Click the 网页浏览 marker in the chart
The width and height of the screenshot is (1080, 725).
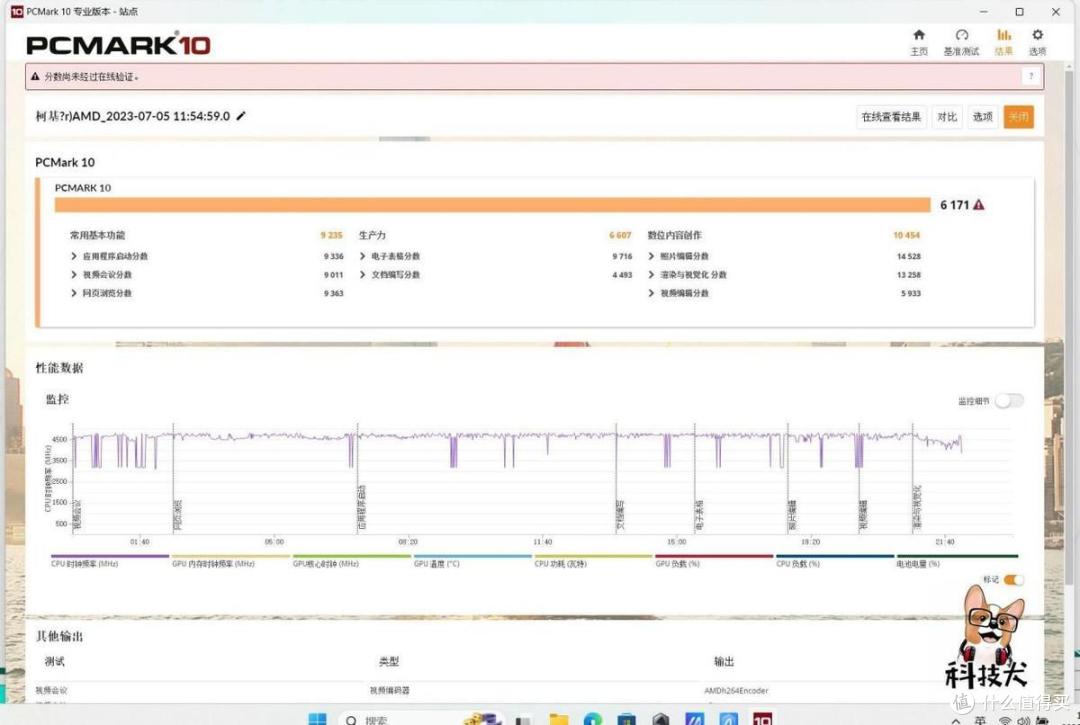(178, 515)
